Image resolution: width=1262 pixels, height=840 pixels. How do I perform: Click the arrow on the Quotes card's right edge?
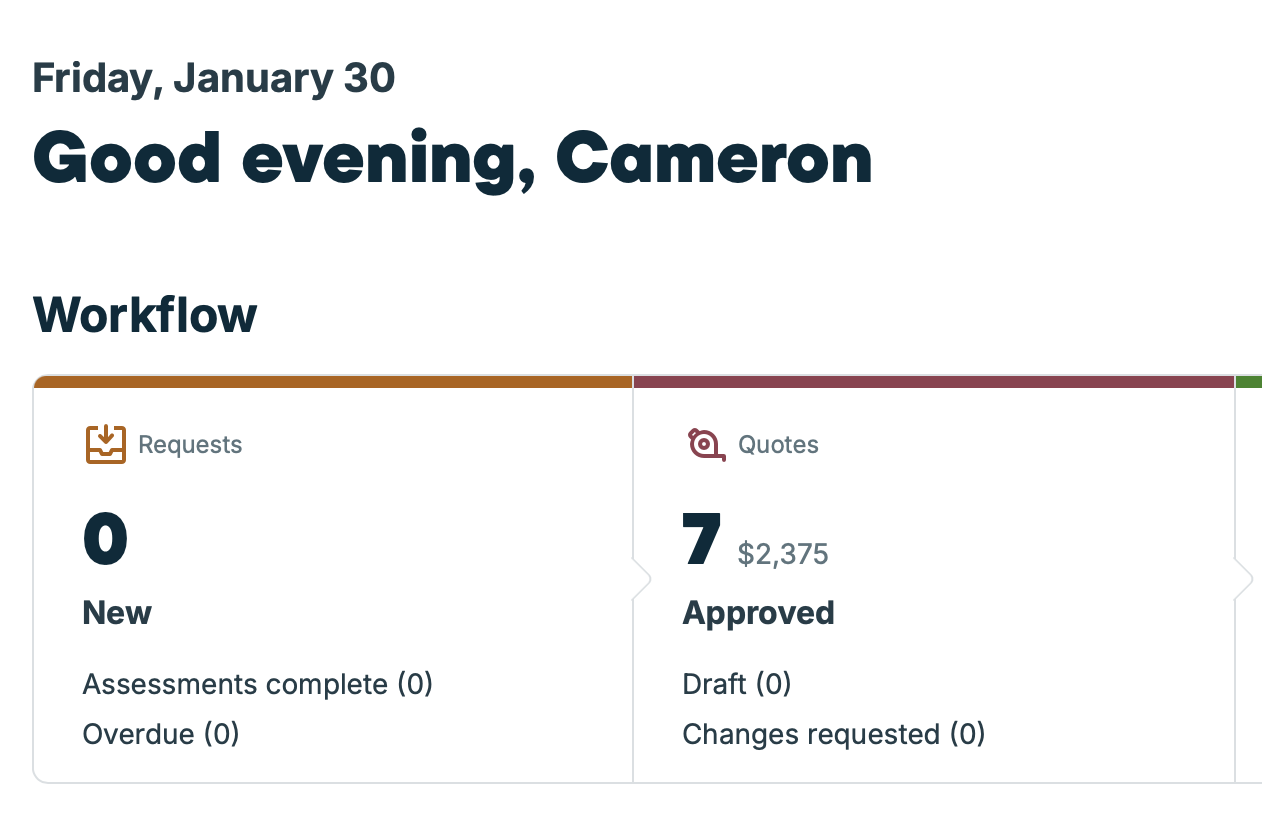click(1244, 579)
